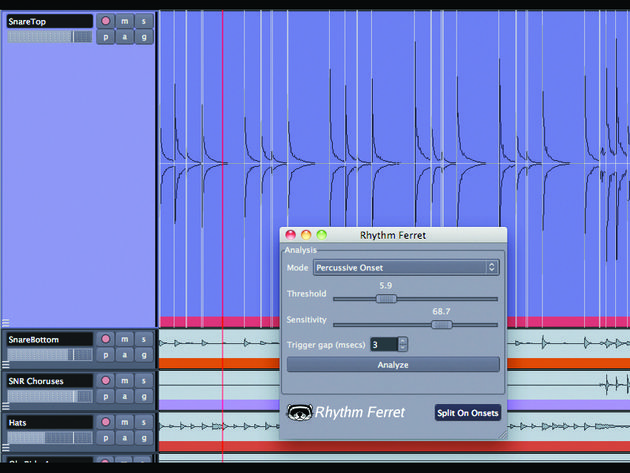Image resolution: width=630 pixels, height=473 pixels.
Task: Open the Mode dropdown showing Percussive Onset
Action: (x=406, y=268)
